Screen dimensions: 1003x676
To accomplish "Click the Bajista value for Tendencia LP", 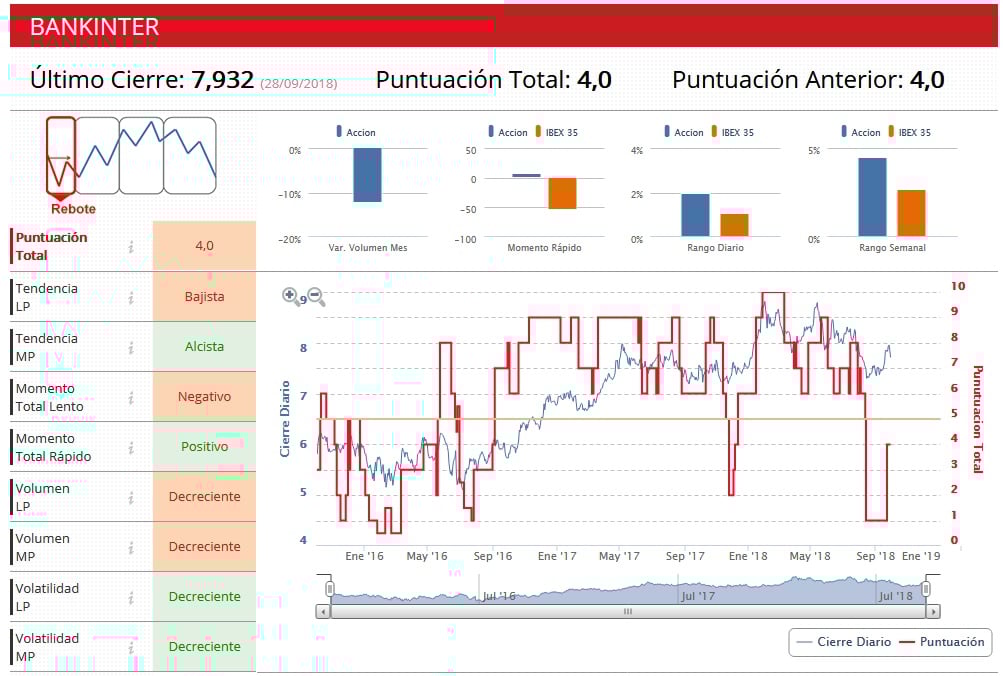I will tap(205, 297).
